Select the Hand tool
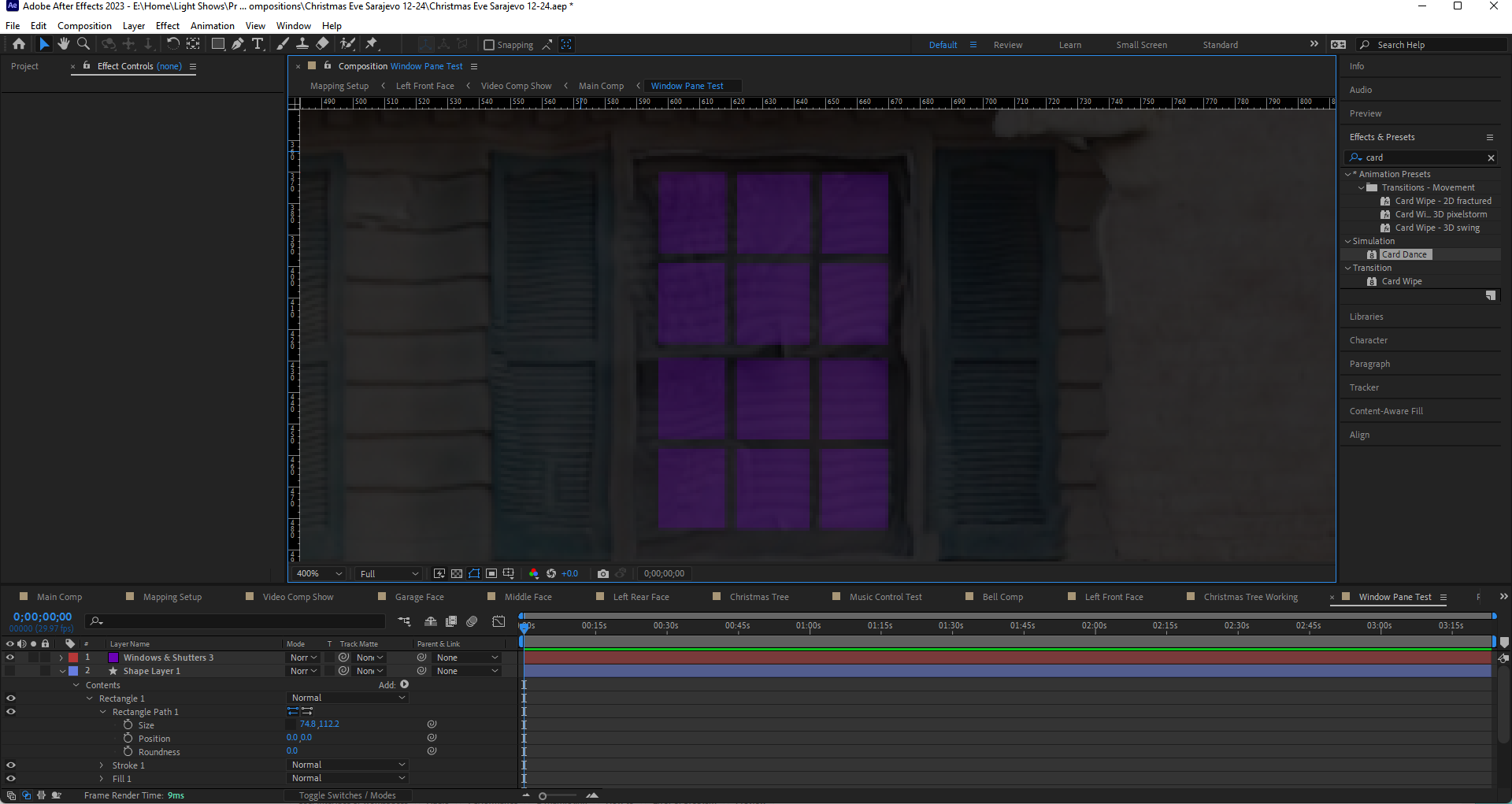1512x804 pixels. point(64,44)
